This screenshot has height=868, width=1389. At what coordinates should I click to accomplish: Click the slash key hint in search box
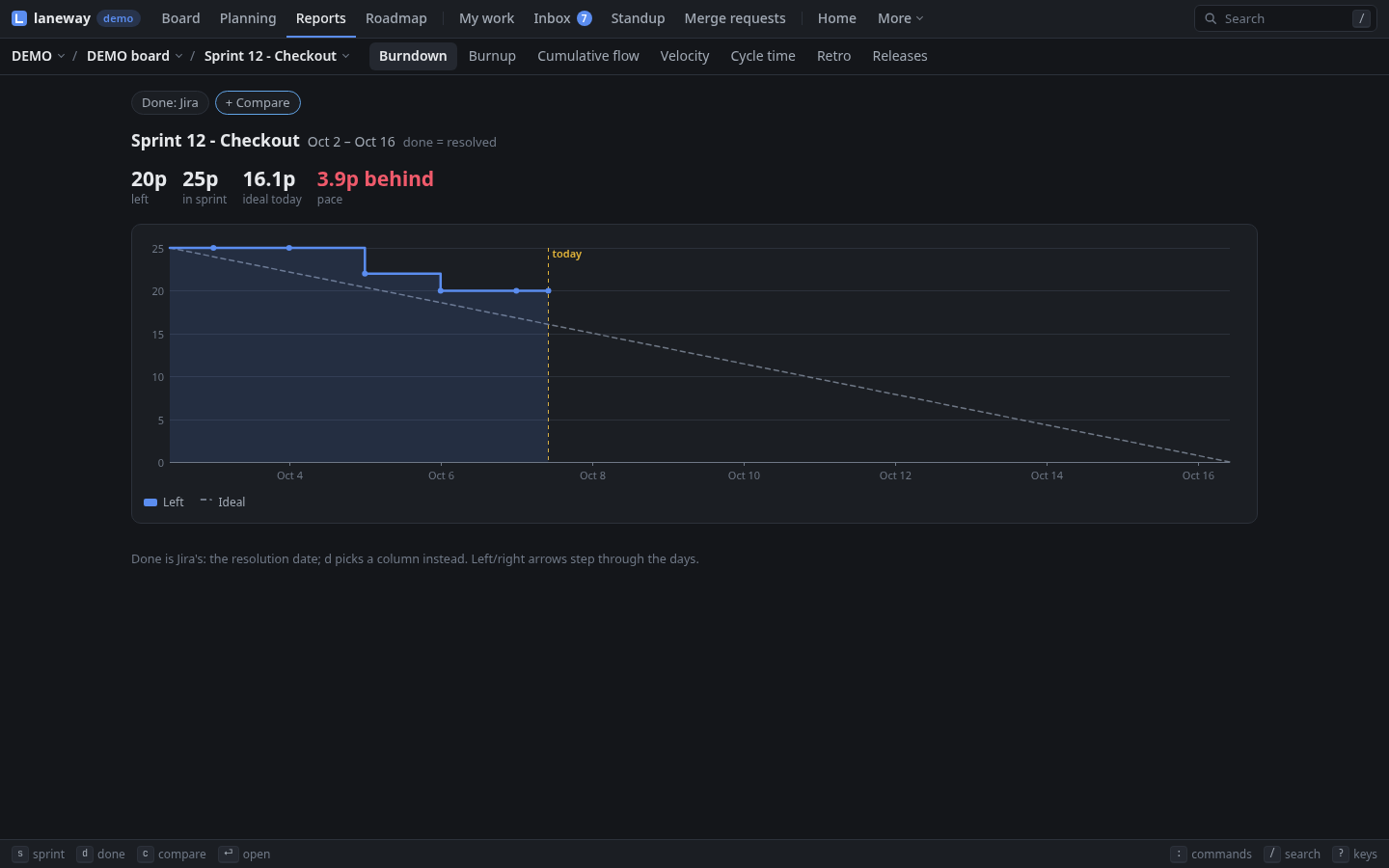(x=1361, y=18)
